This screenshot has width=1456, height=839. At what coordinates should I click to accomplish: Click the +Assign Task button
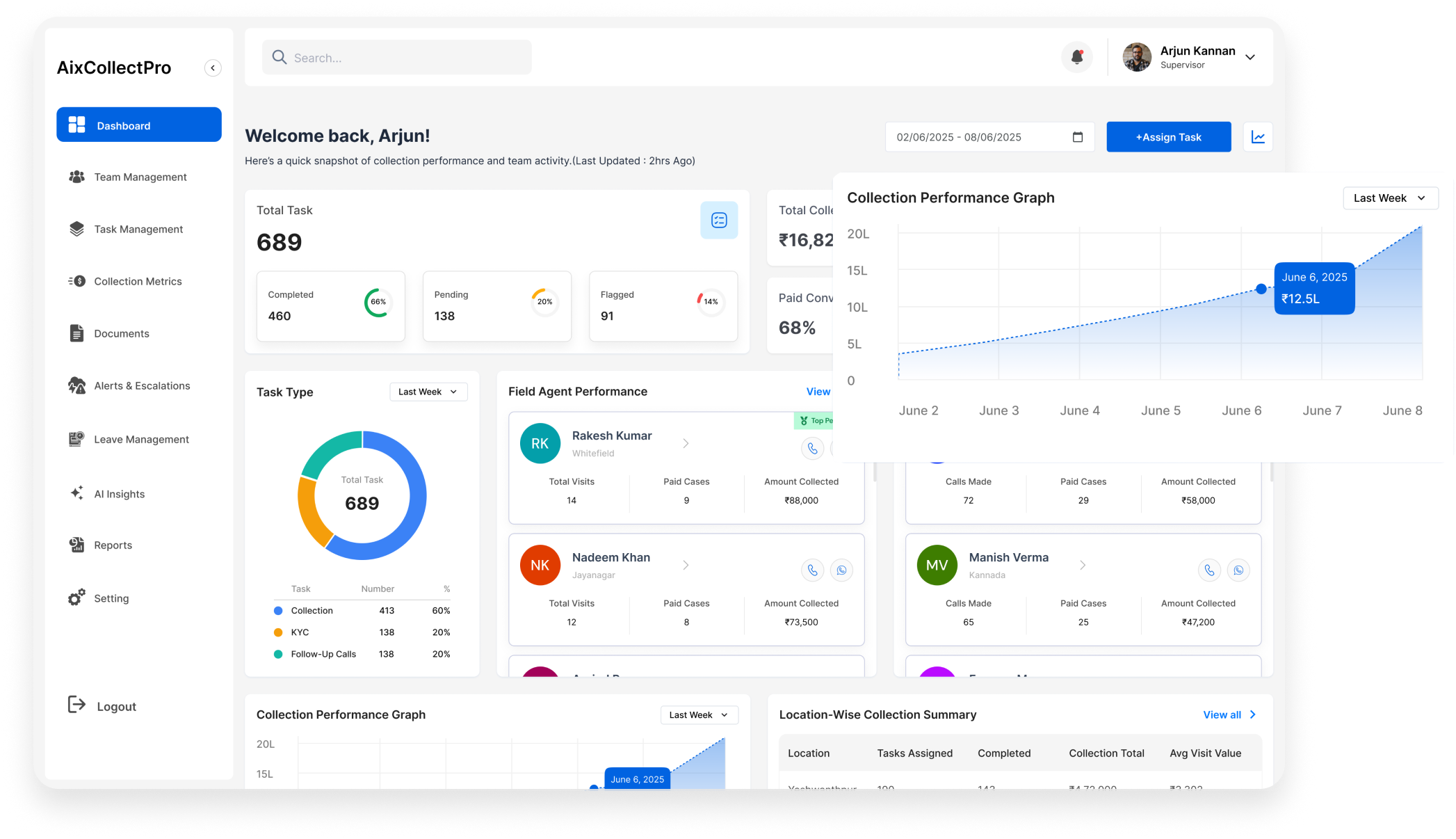pos(1169,137)
